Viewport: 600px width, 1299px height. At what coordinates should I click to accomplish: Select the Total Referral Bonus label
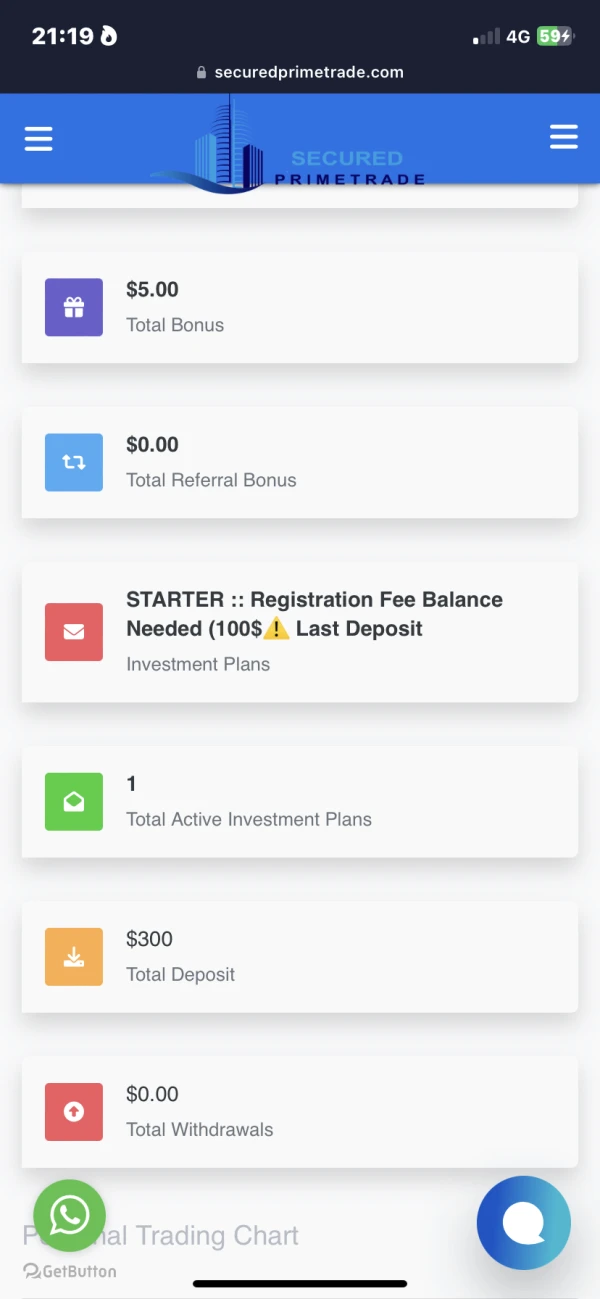[x=211, y=480]
